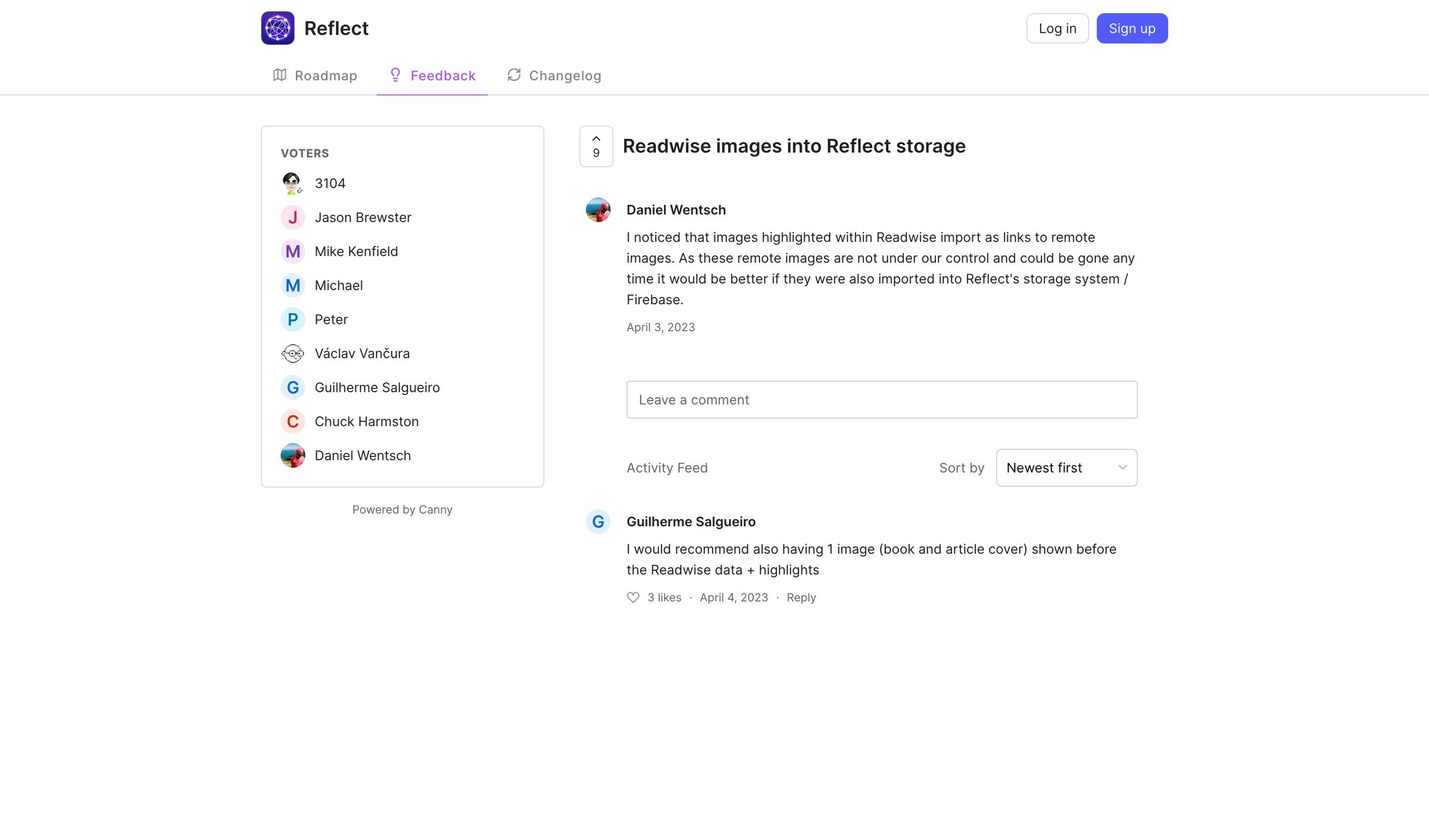This screenshot has height=840, width=1429.
Task: Click Václav Vančura's avatar icon
Action: pos(292,354)
